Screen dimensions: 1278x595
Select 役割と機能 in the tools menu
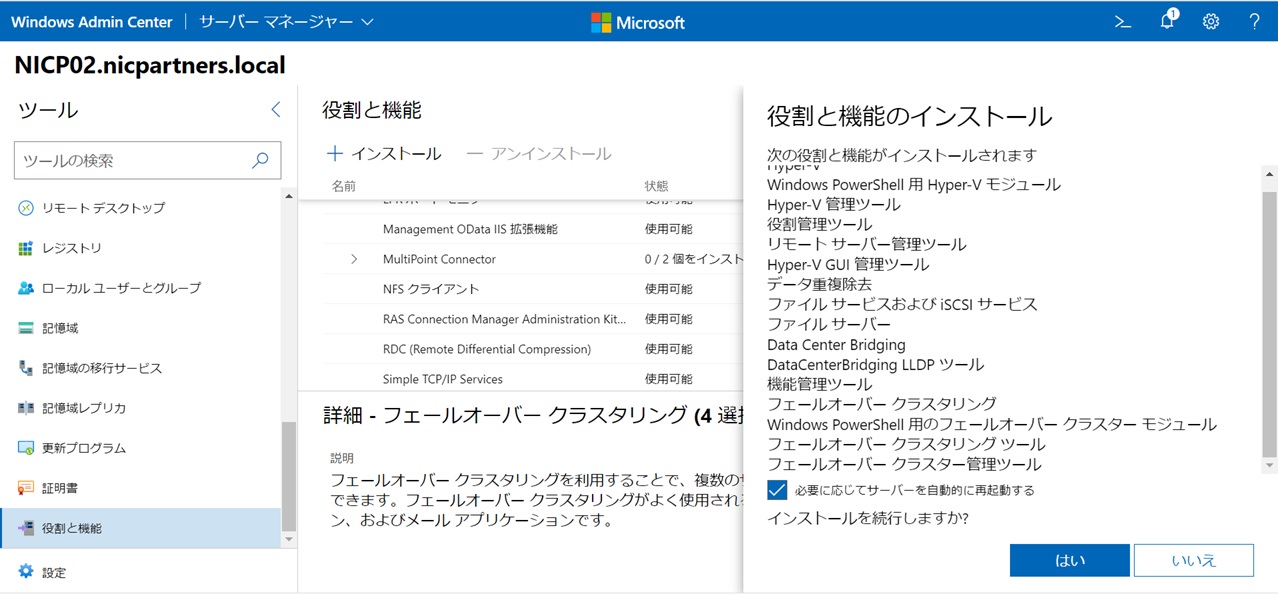pos(71,528)
